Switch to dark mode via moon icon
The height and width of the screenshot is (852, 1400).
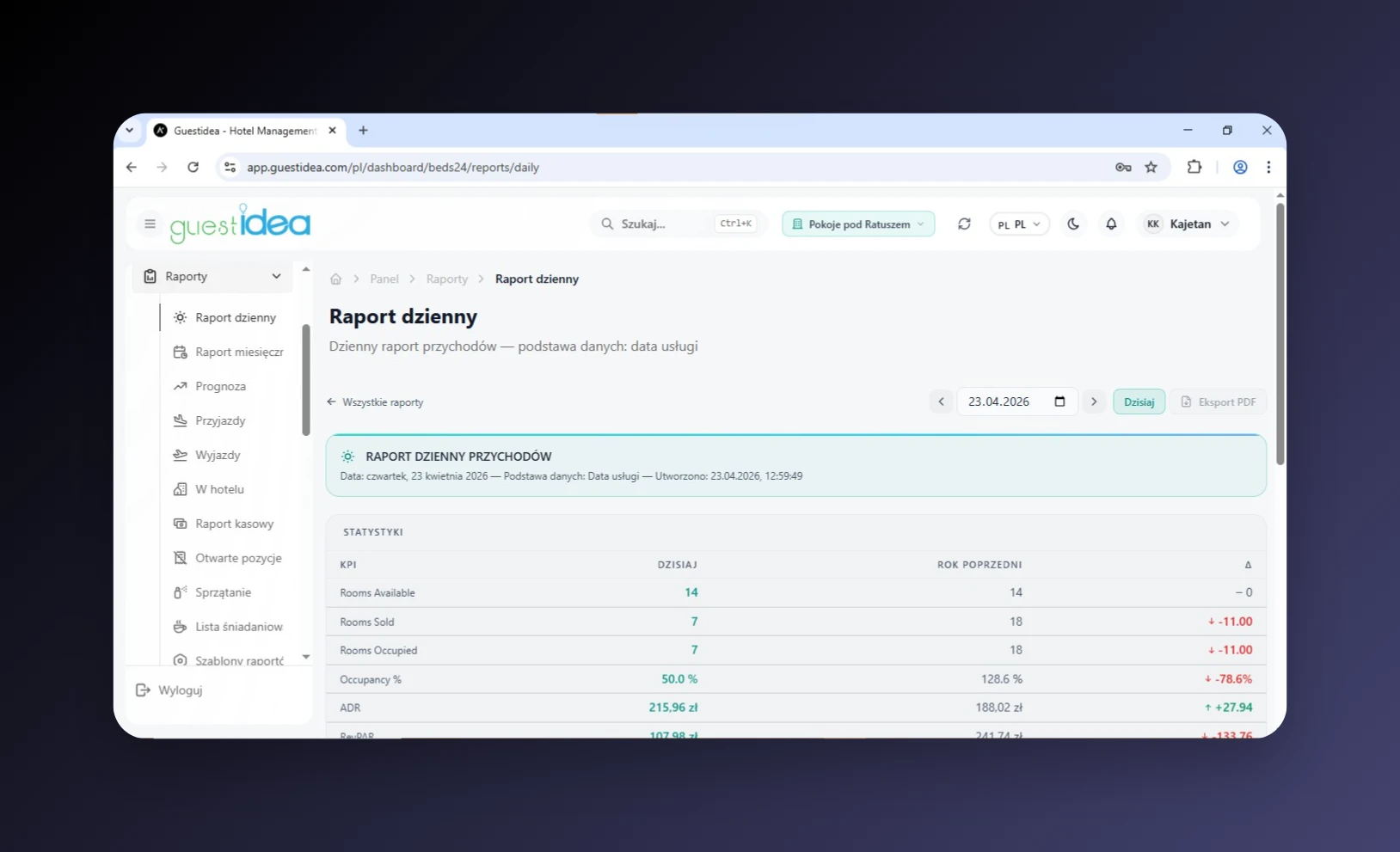point(1073,224)
